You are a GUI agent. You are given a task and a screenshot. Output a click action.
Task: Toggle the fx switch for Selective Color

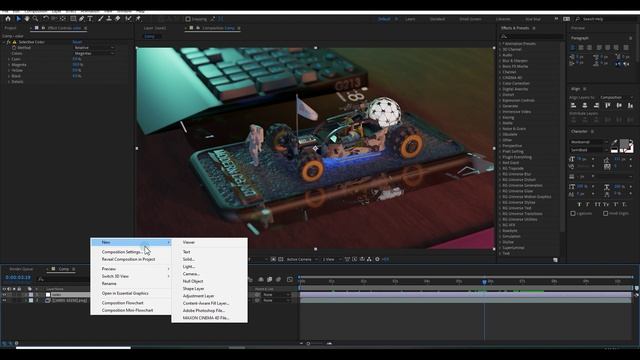point(9,42)
